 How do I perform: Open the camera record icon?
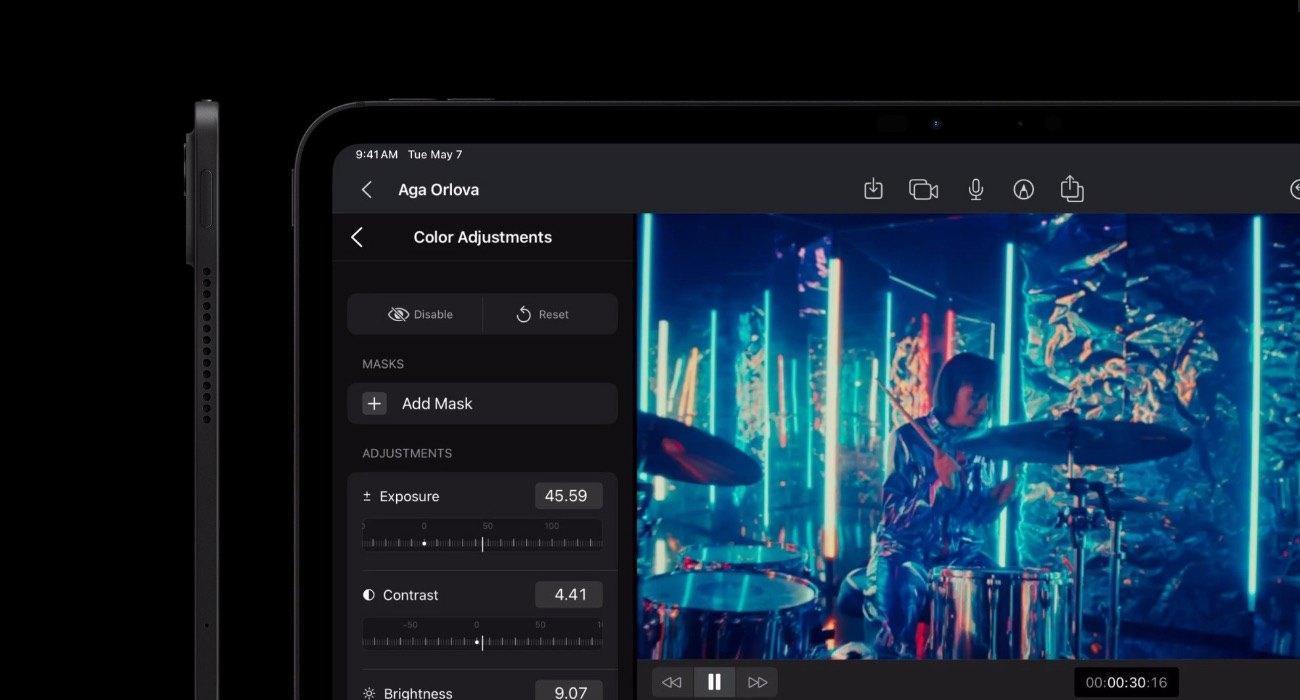(x=923, y=189)
